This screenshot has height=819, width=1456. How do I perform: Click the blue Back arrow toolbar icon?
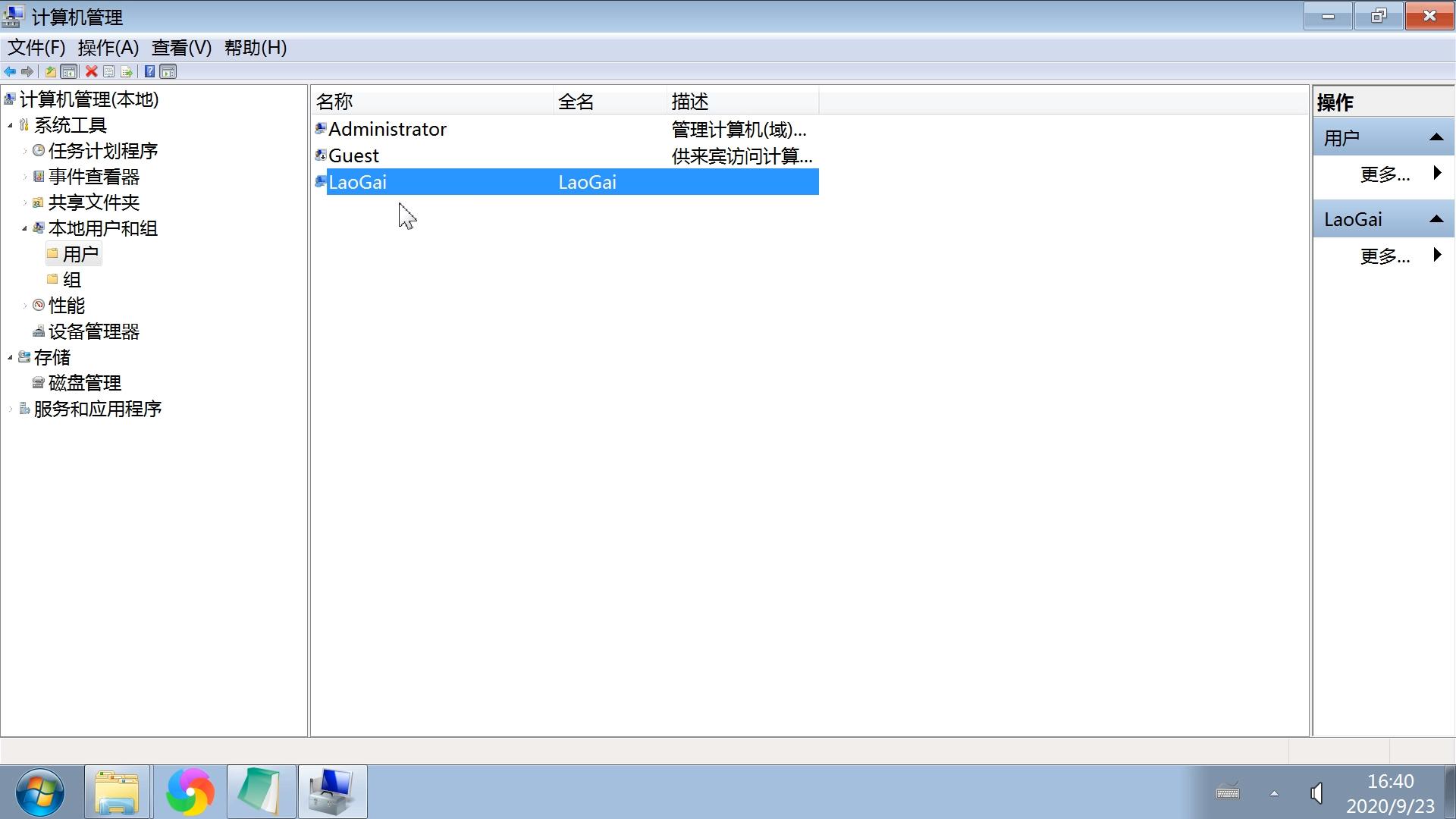[10, 71]
